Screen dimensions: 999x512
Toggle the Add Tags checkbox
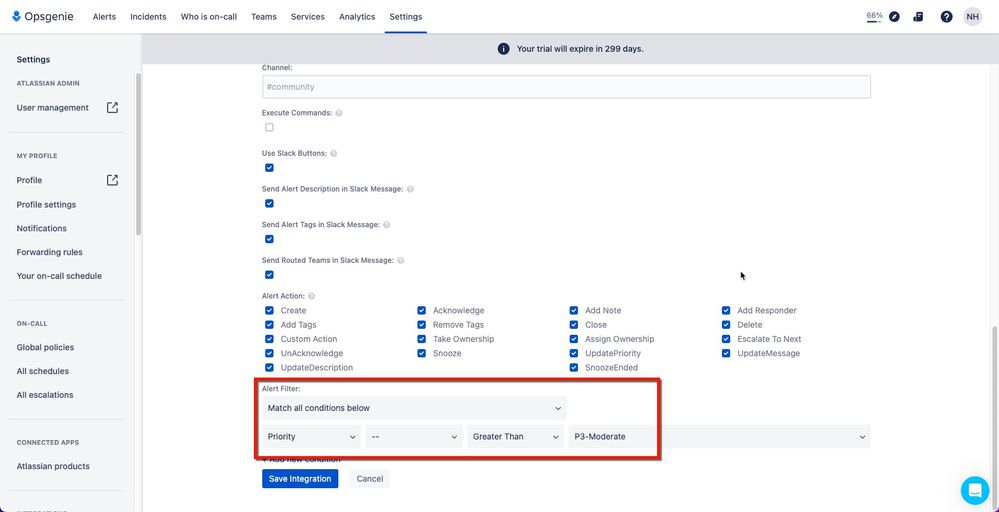click(270, 325)
